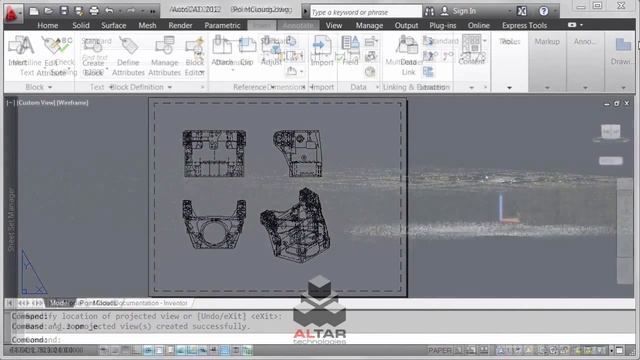The height and width of the screenshot is (360, 640).
Task: Switch to the Solid ribbon tab
Action: (x=81, y=25)
